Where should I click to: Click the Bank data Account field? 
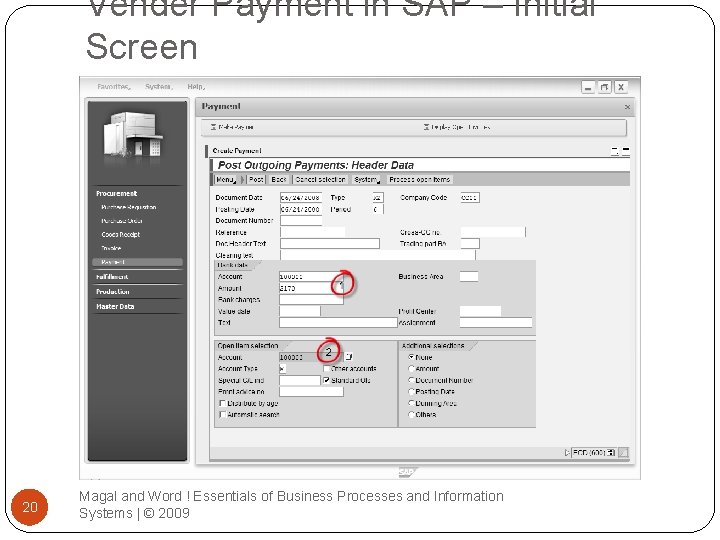pyautogui.click(x=309, y=276)
